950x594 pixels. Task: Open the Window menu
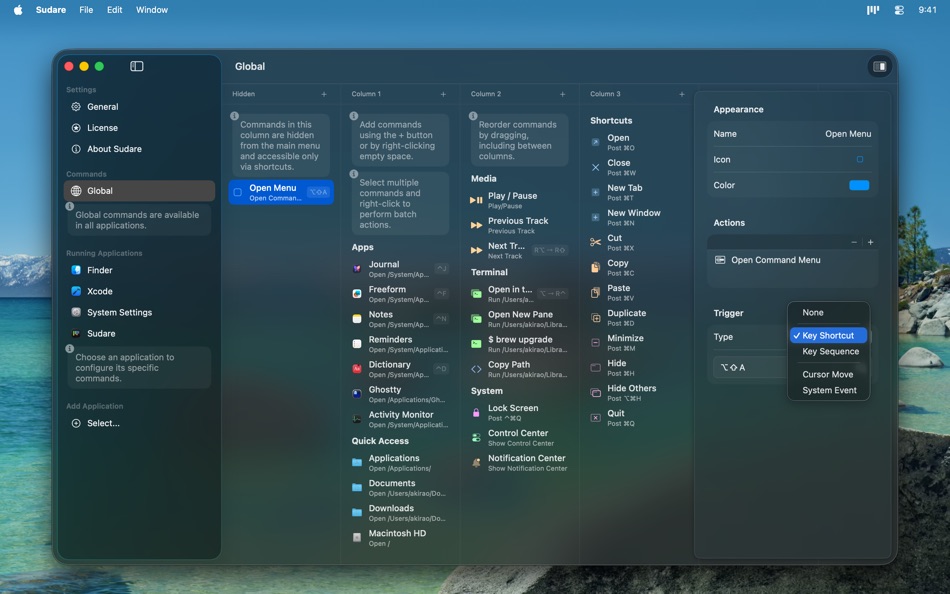click(x=152, y=10)
